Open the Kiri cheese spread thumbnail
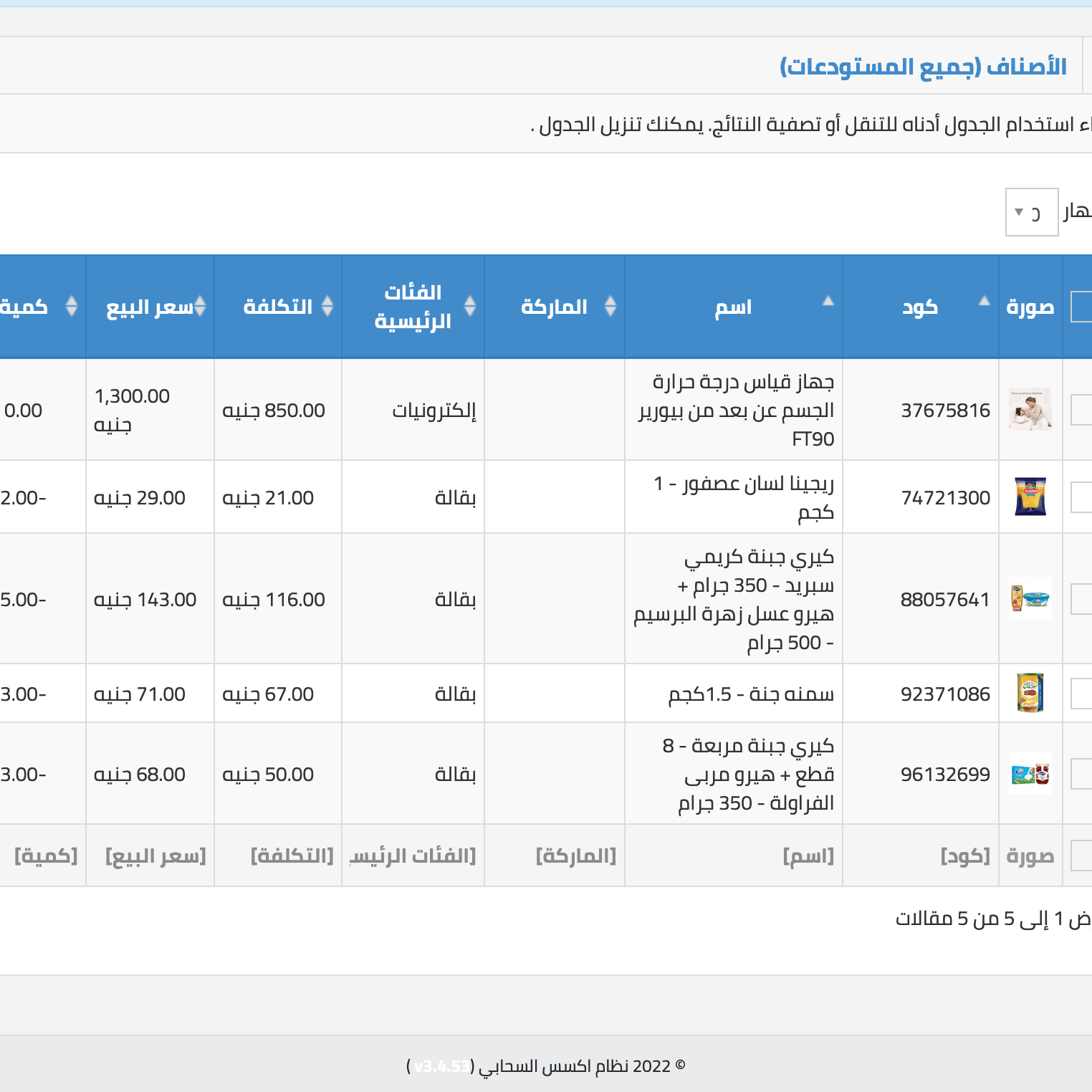This screenshot has width=1092, height=1092. [x=1030, y=599]
